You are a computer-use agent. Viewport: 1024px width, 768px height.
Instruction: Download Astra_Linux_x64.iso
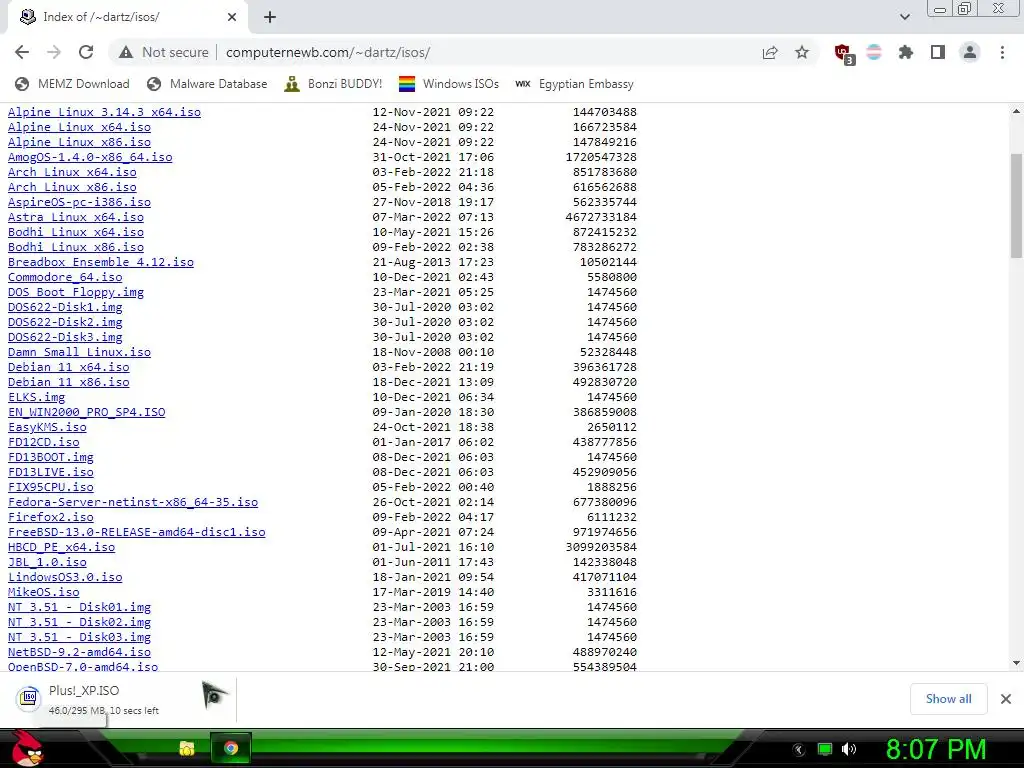[76, 217]
